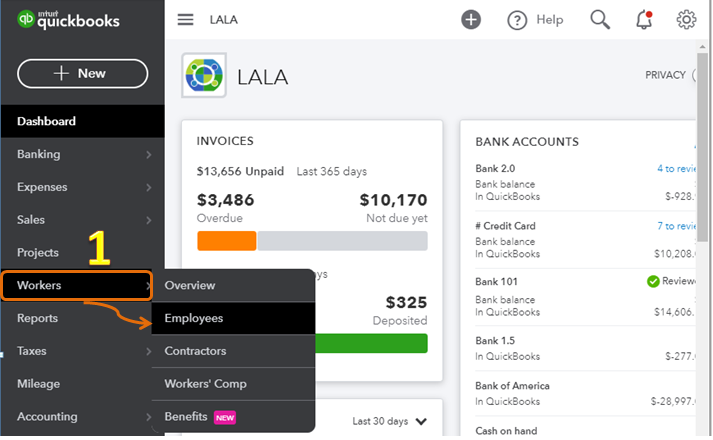This screenshot has height=440, width=713.
Task: Select Contractors in Workers submenu
Action: pos(195,351)
